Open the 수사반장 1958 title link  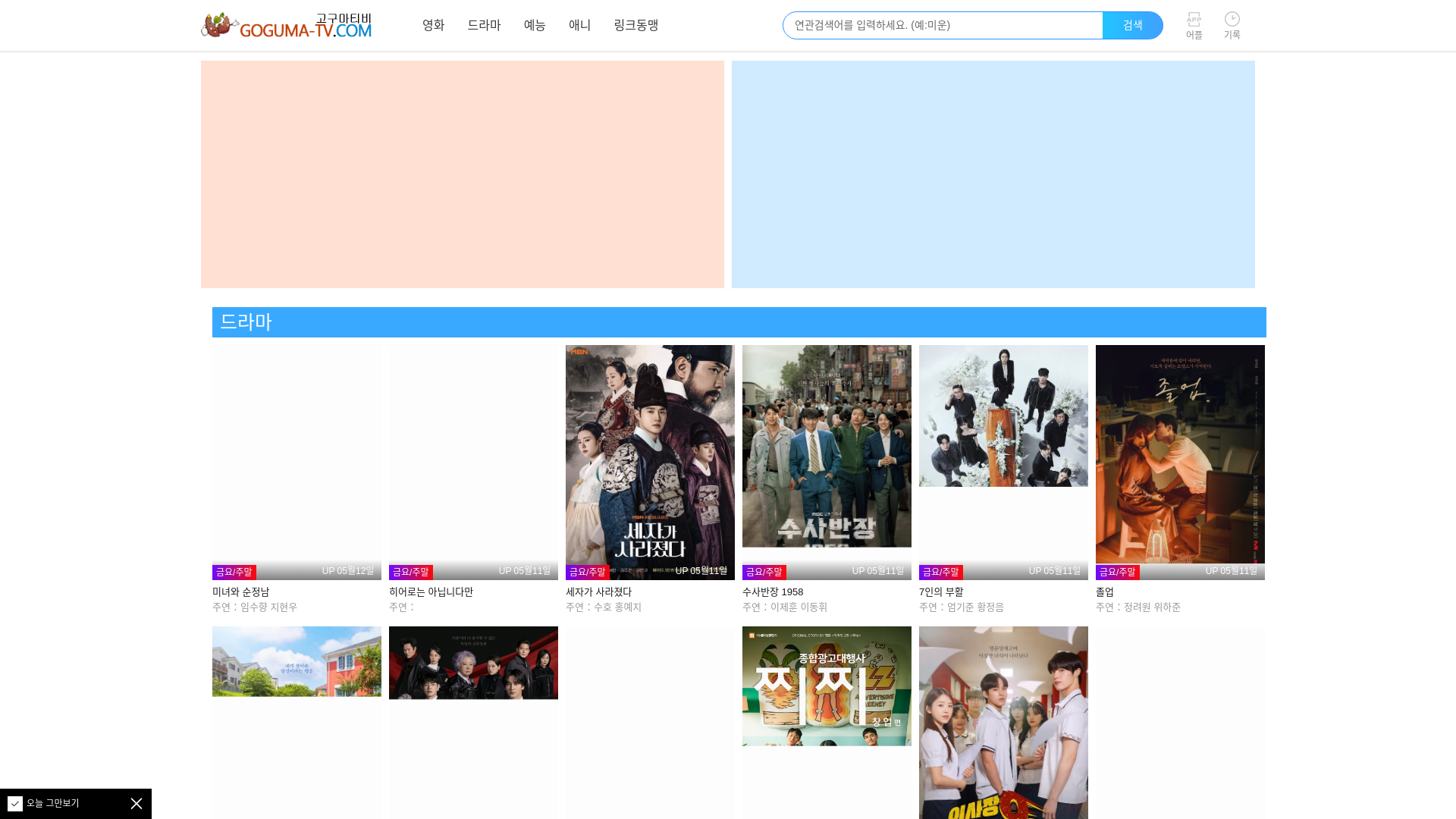pos(773,591)
